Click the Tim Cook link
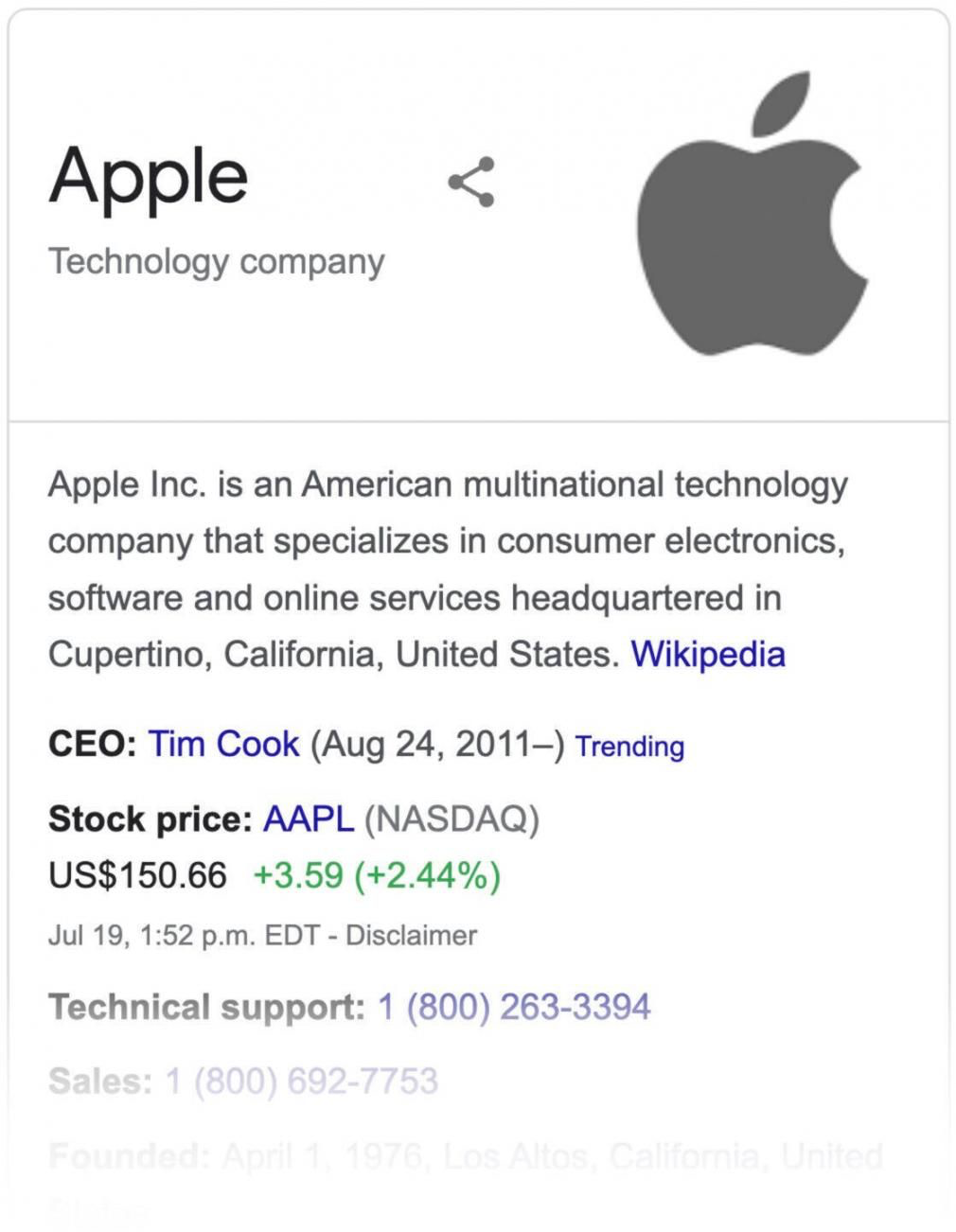 221,744
